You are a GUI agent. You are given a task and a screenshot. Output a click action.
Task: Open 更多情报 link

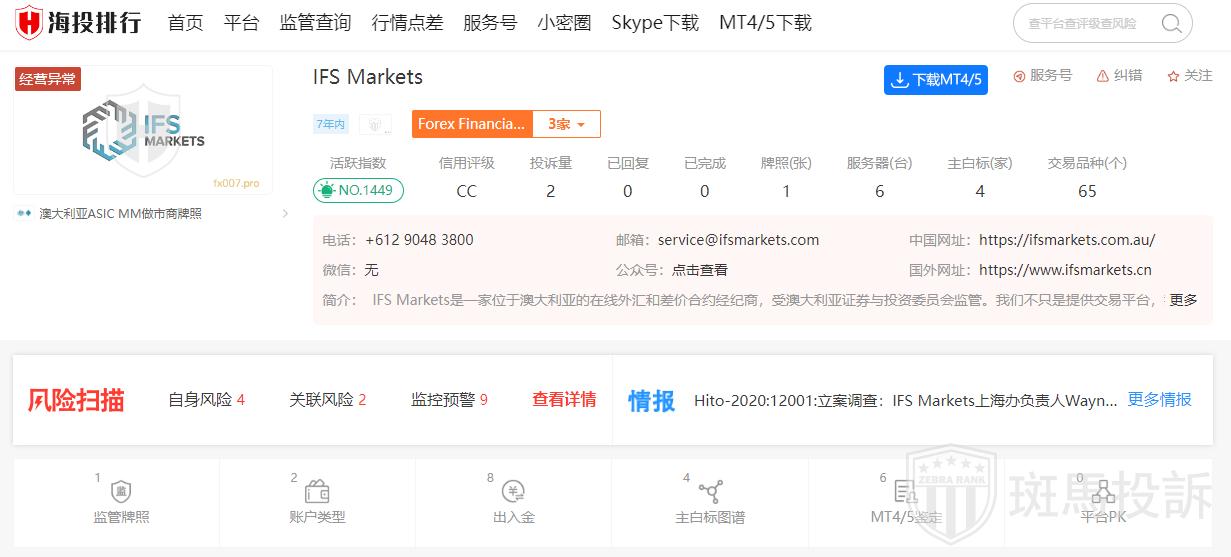tap(1159, 400)
